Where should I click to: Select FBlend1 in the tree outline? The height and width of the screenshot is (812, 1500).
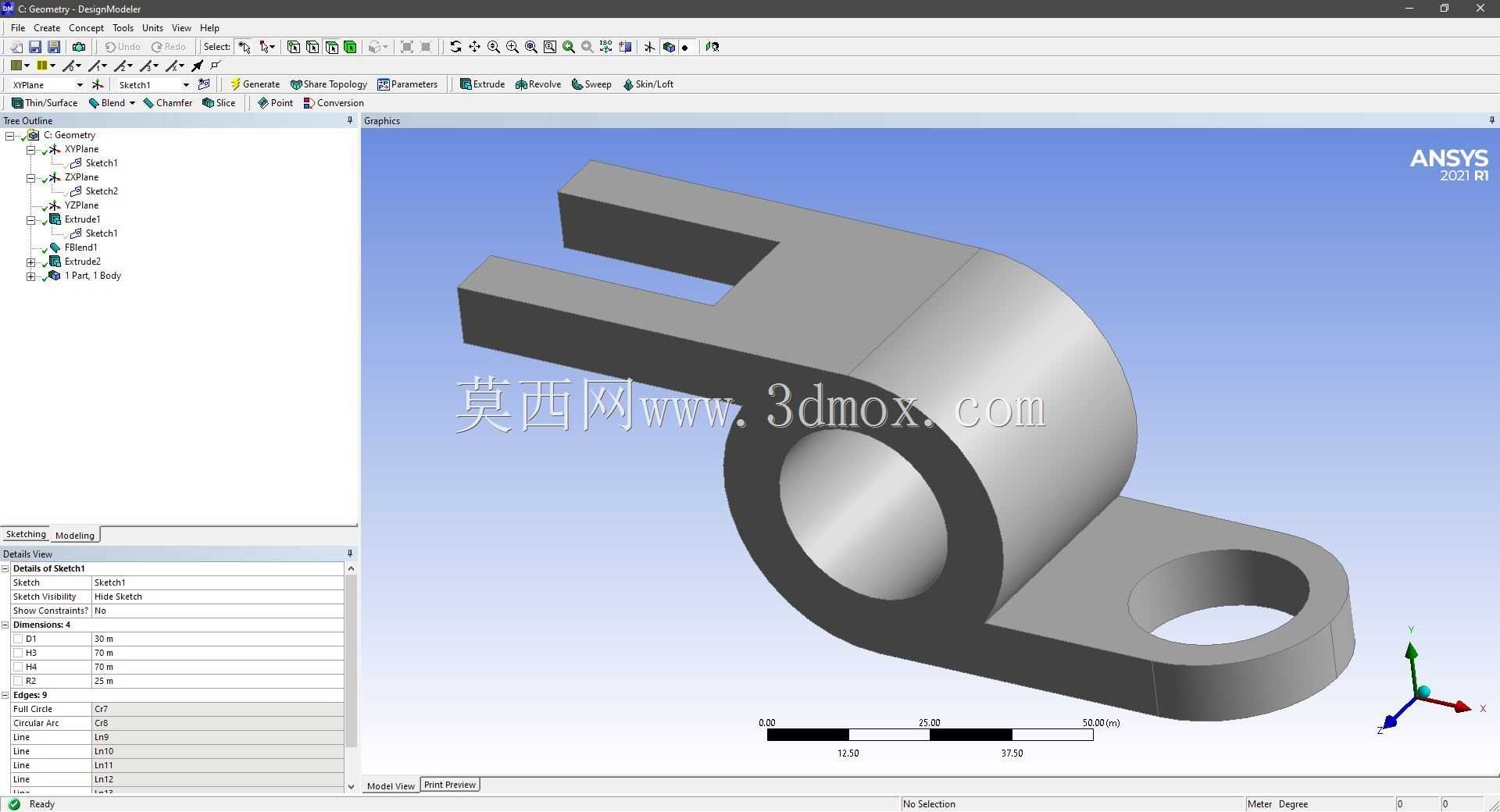[80, 248]
